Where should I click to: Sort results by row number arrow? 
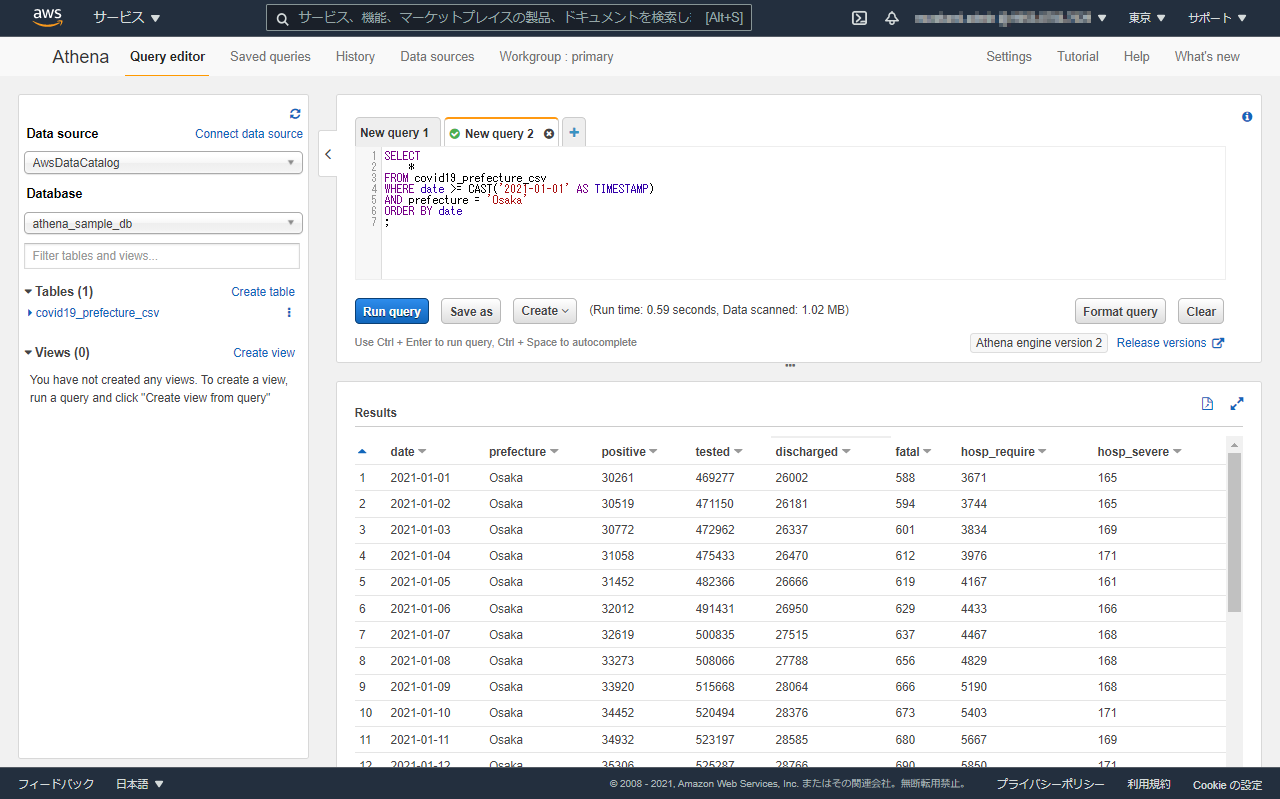pyautogui.click(x=362, y=452)
